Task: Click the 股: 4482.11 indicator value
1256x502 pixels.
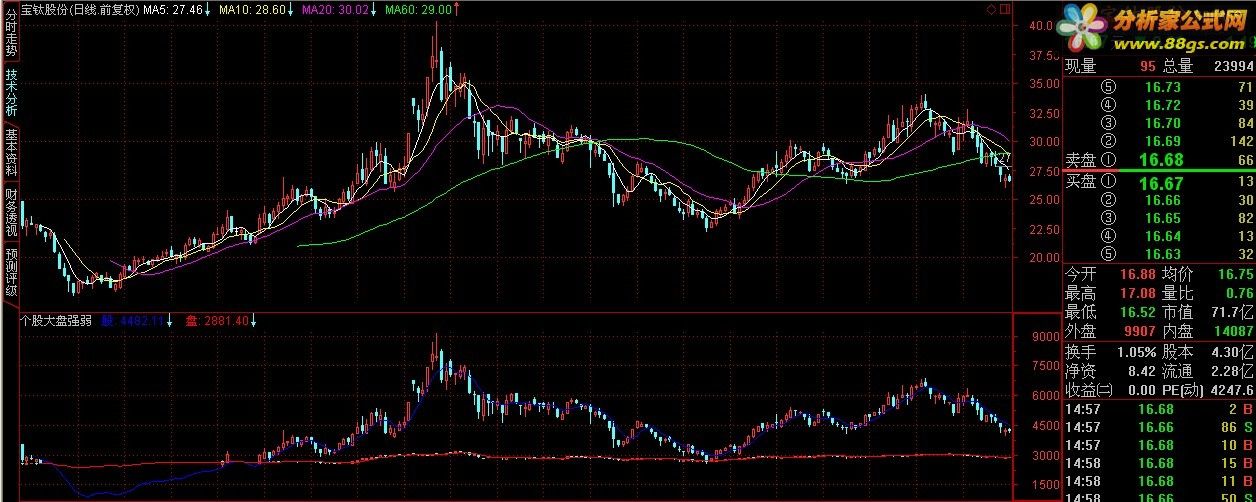Action: [134, 321]
